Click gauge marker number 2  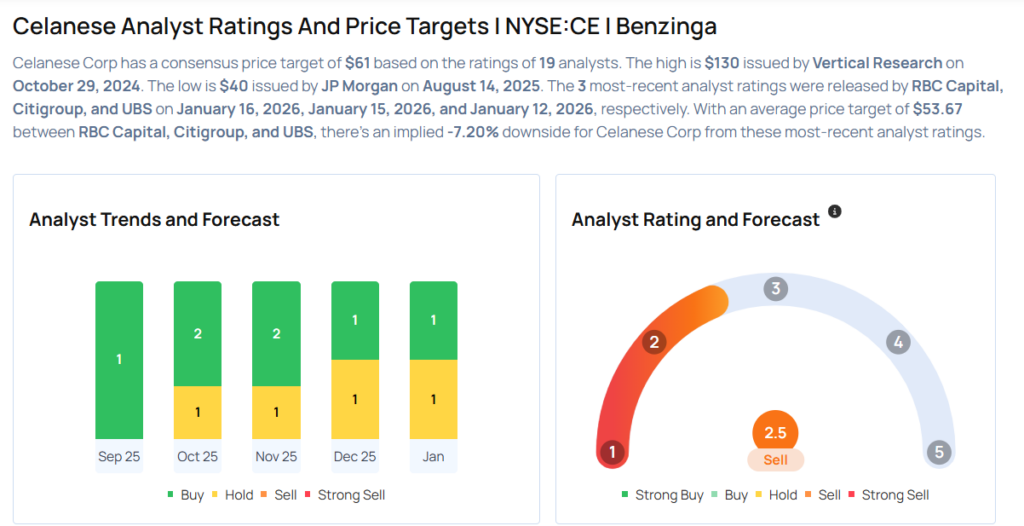tap(655, 342)
